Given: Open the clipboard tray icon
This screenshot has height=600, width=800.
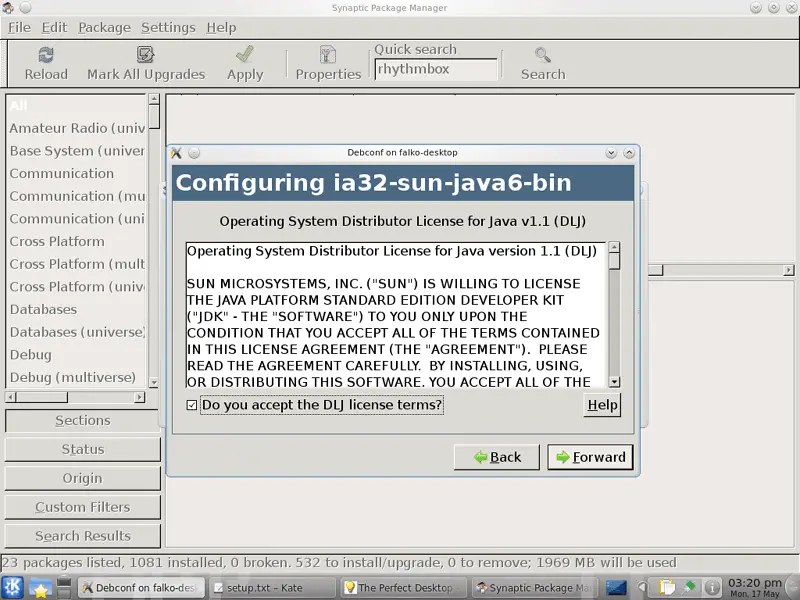Looking at the screenshot, I should point(666,588).
